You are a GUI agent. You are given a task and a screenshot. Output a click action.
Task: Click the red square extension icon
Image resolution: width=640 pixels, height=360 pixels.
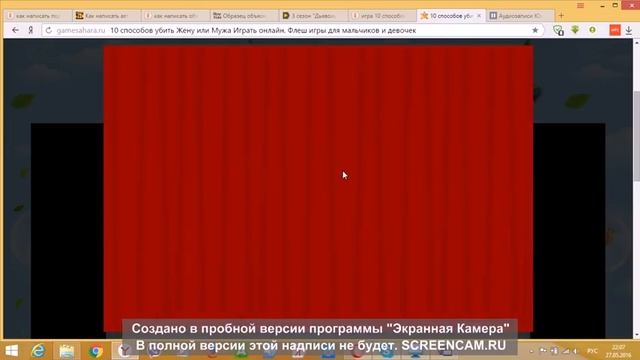[615, 30]
